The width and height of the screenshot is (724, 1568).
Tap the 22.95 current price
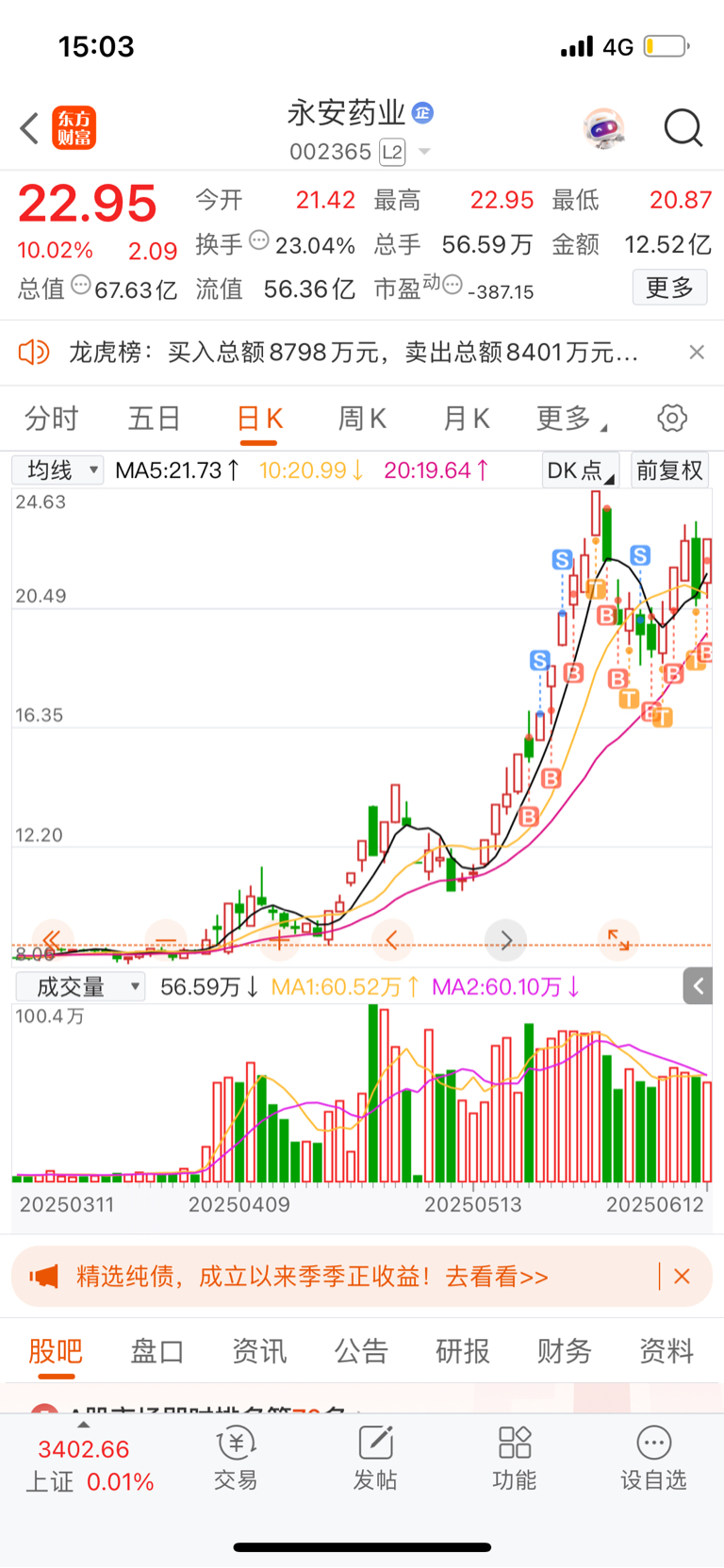88,204
